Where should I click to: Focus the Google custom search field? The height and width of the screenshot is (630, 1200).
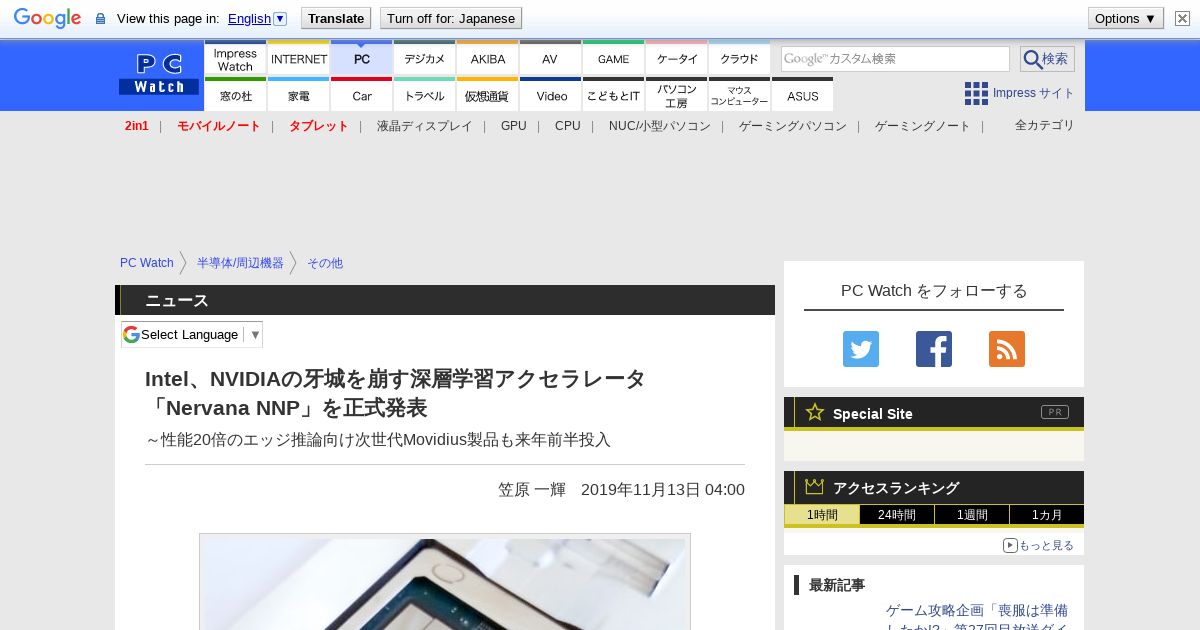(895, 59)
